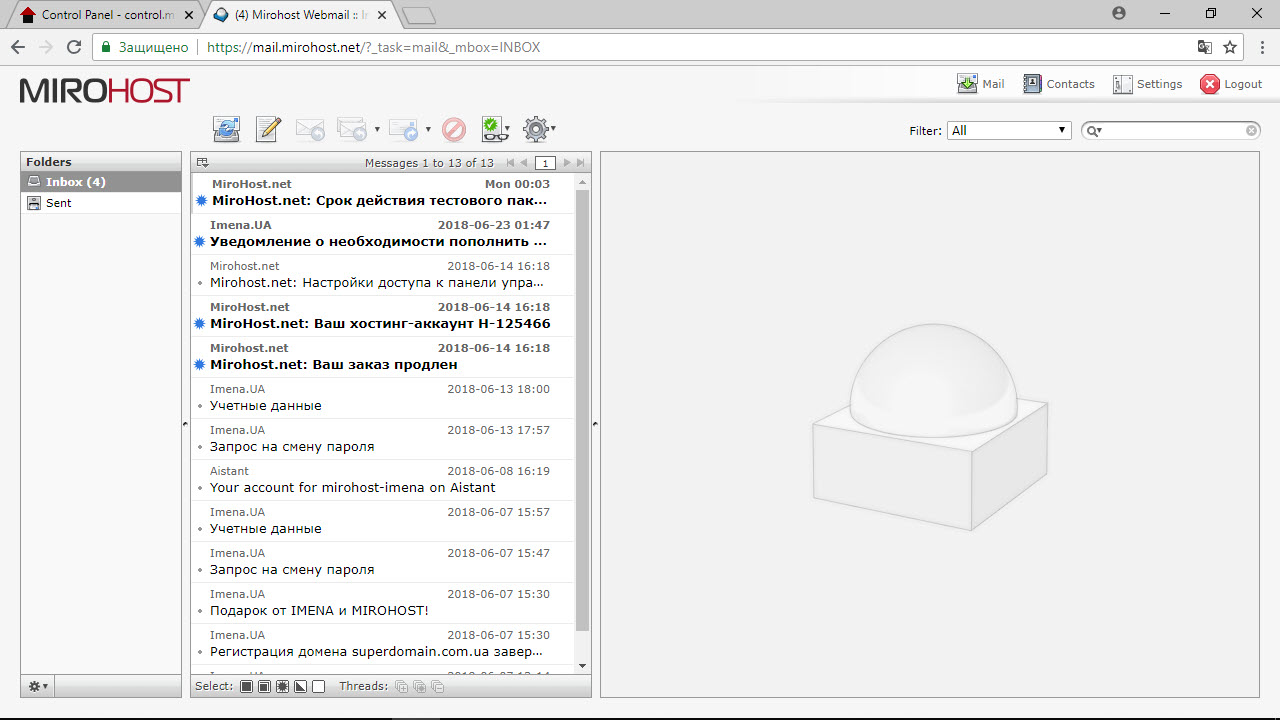This screenshot has height=720, width=1280.
Task: Compose a new message
Action: tap(268, 128)
